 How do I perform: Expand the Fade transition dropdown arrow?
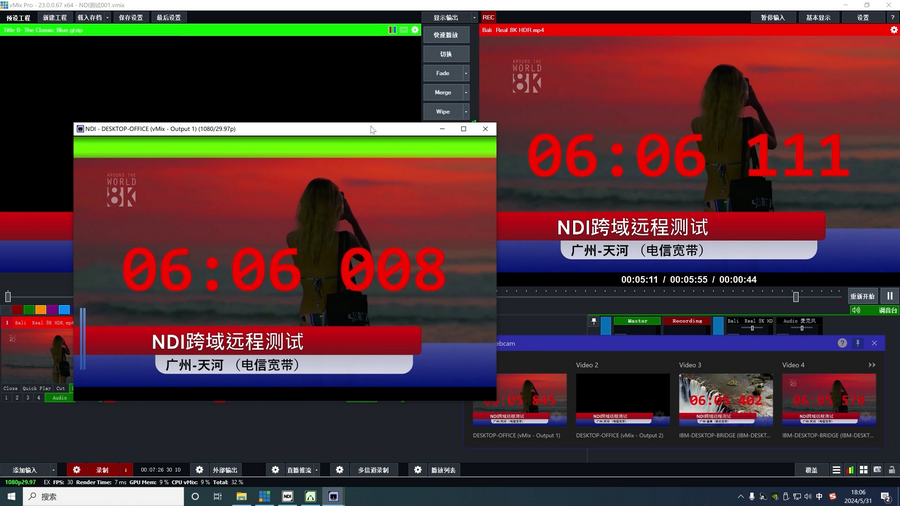click(x=466, y=73)
